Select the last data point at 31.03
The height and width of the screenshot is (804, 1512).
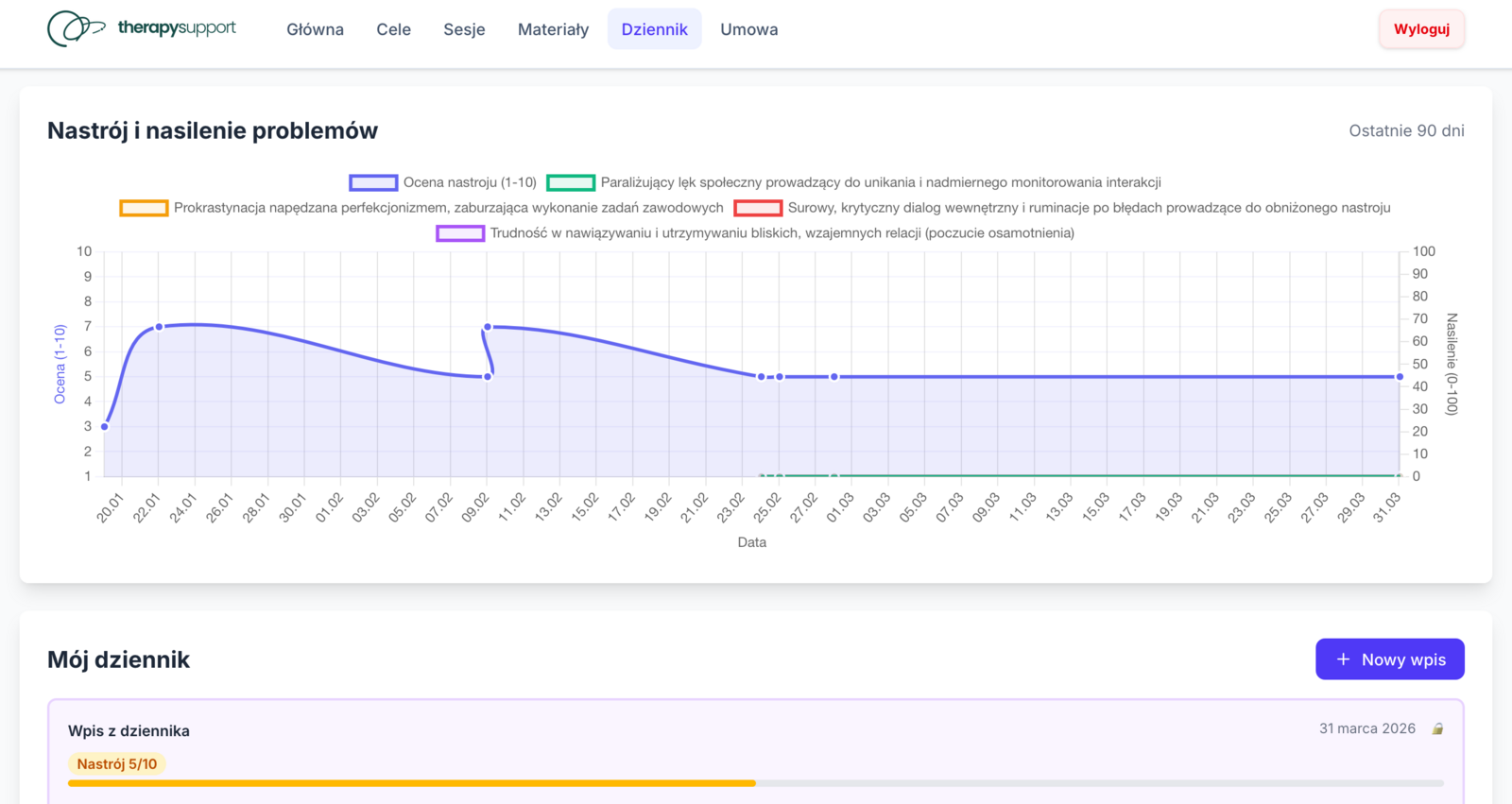1400,377
